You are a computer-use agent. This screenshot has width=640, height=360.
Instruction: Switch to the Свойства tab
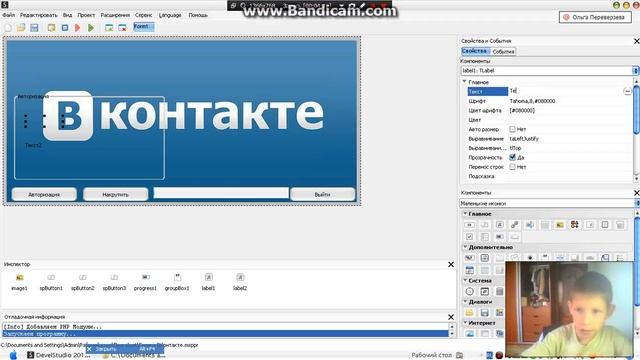(x=475, y=51)
